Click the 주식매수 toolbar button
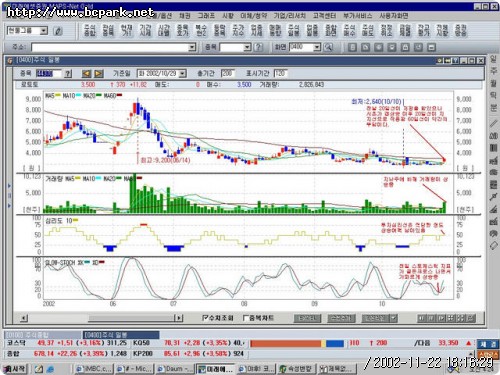 coord(349,31)
